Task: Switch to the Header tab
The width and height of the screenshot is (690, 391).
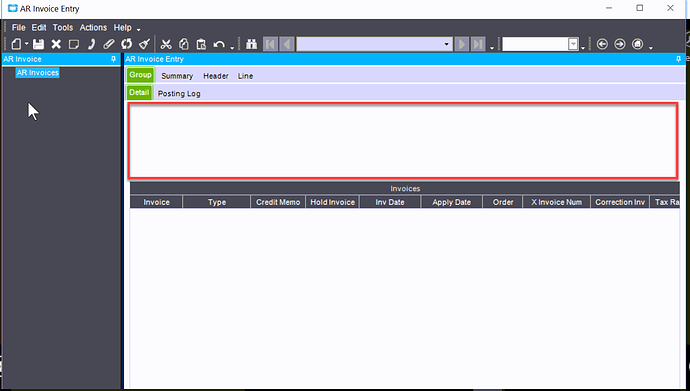Action: point(216,76)
